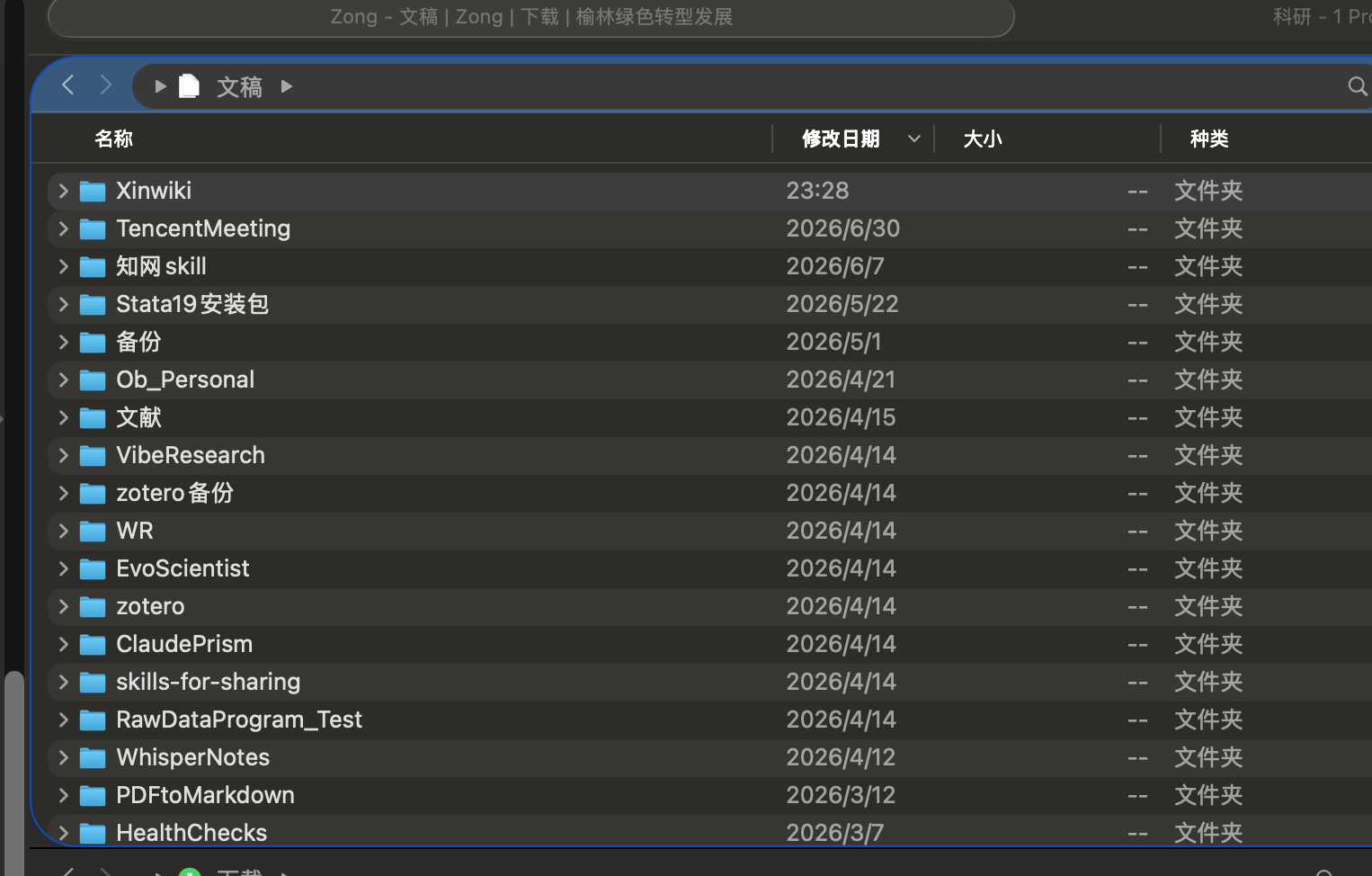
Task: Expand the VibeResearch folder chevron
Action: (63, 455)
